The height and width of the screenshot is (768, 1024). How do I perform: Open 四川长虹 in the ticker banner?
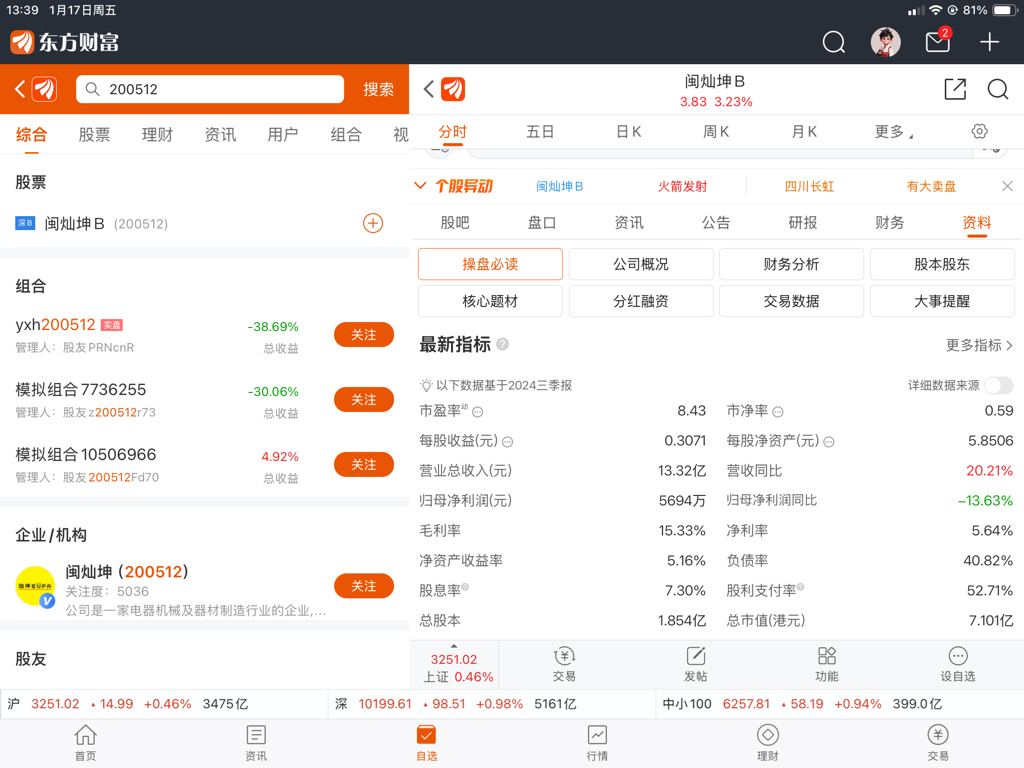coord(809,186)
